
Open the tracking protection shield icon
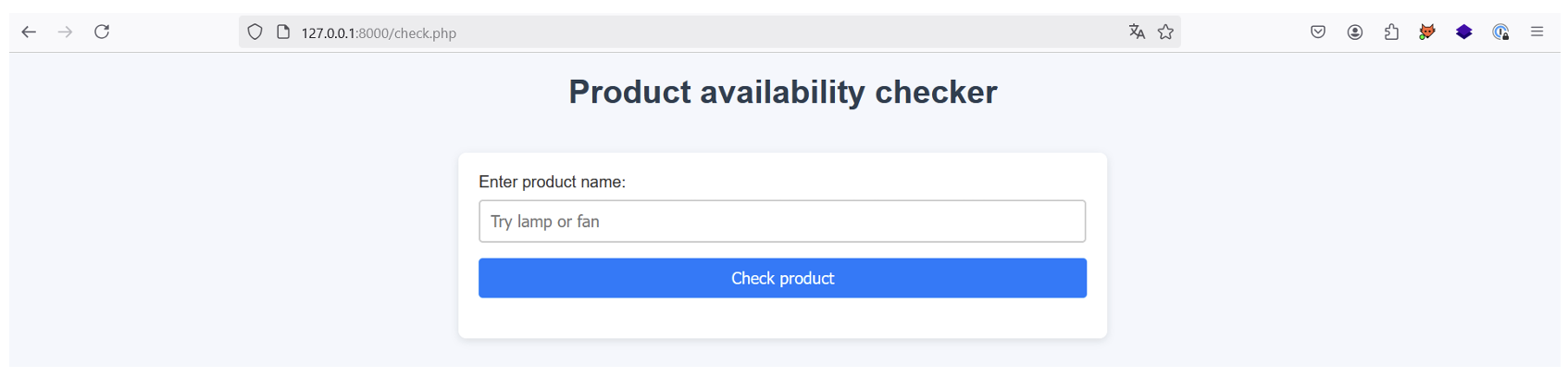pyautogui.click(x=255, y=32)
